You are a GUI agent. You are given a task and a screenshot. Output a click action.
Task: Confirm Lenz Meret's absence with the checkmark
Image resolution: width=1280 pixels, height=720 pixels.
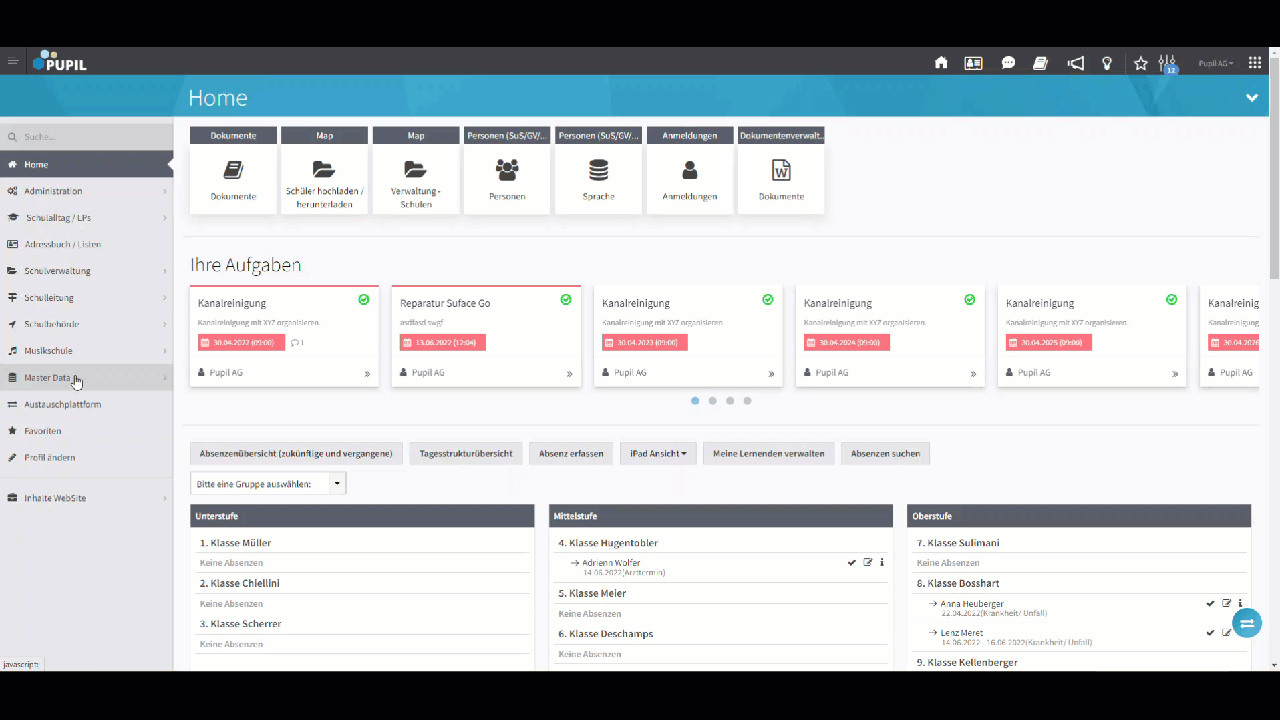coord(1210,633)
